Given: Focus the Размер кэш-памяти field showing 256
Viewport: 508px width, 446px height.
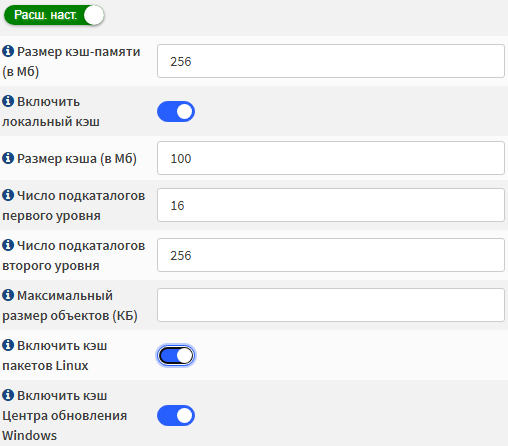Looking at the screenshot, I should (331, 61).
